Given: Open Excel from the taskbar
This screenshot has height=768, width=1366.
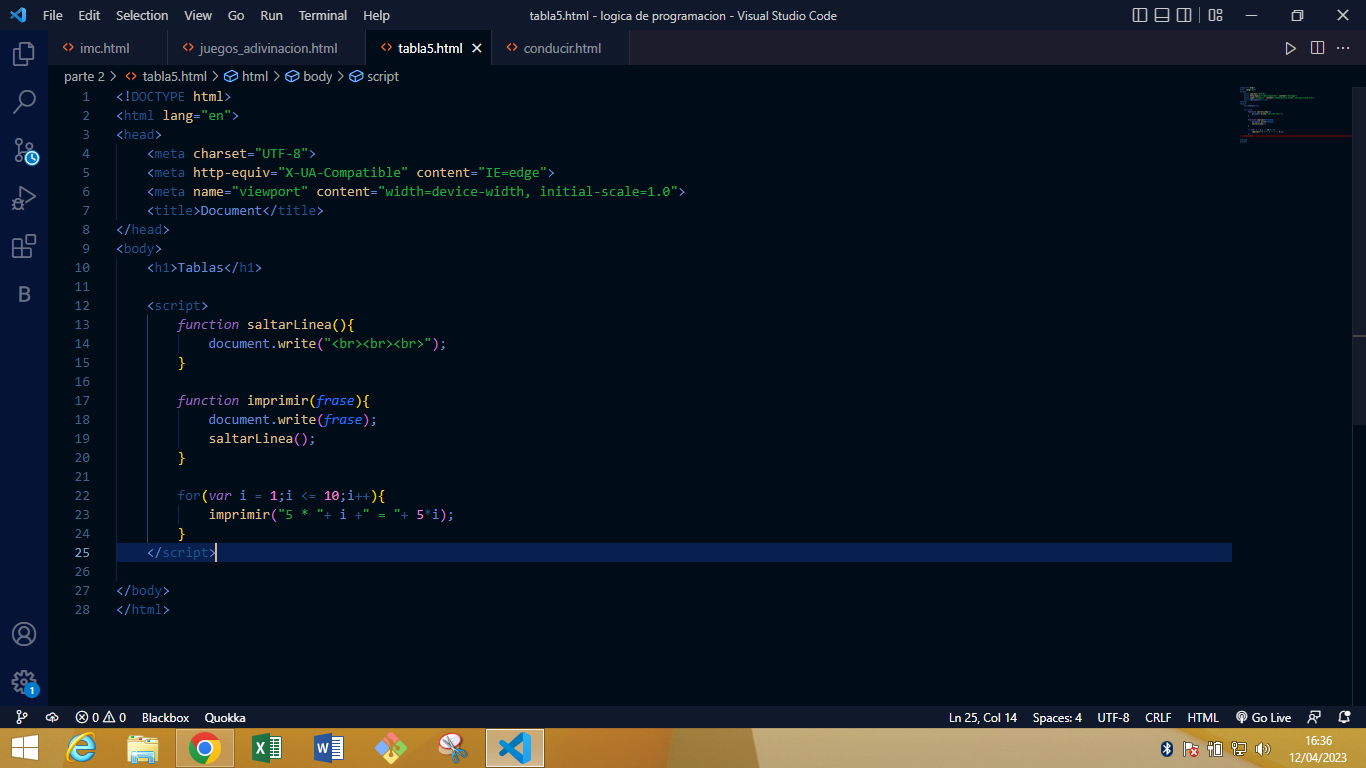Looking at the screenshot, I should click(x=267, y=748).
